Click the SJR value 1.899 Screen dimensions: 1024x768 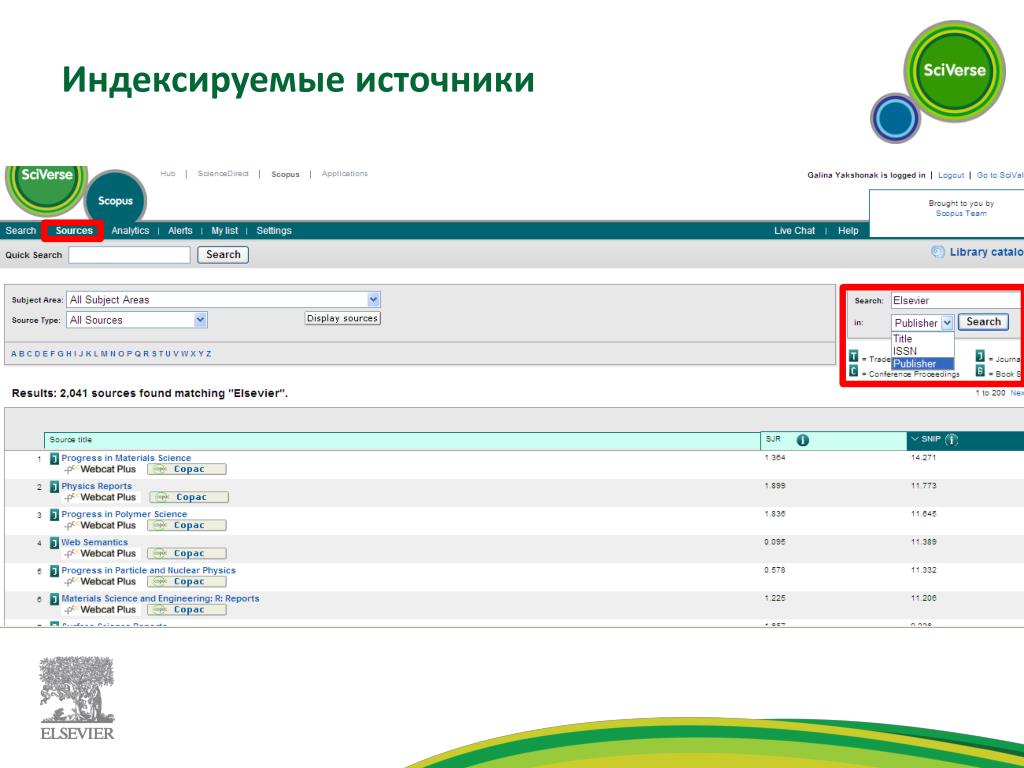pos(775,486)
